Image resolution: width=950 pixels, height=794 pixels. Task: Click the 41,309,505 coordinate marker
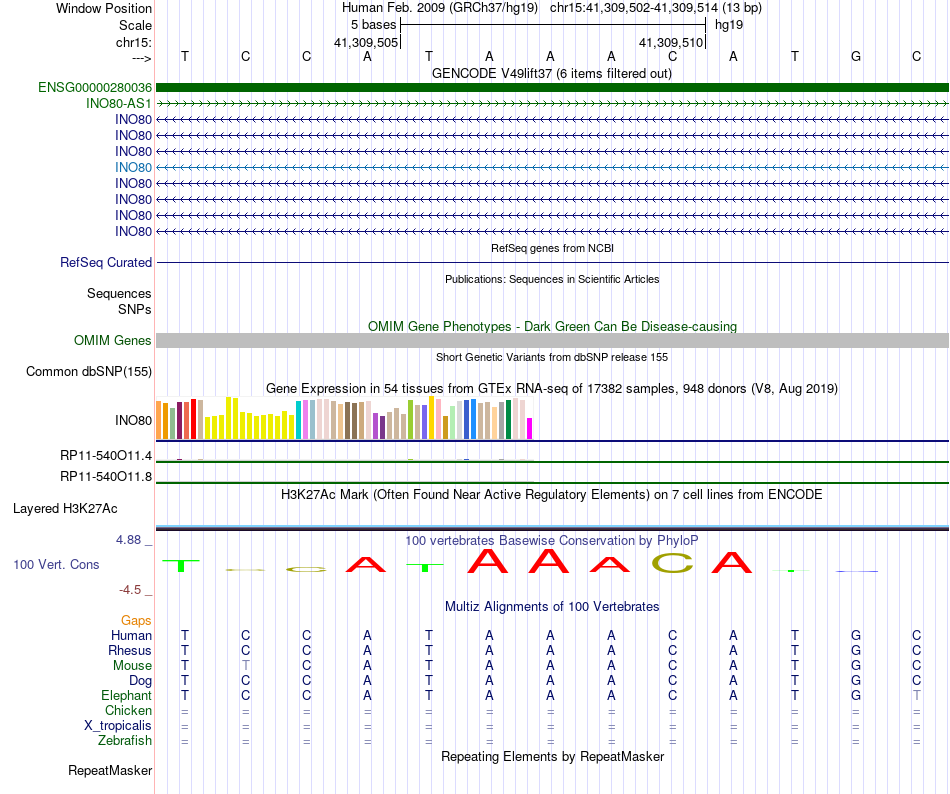pos(366,42)
